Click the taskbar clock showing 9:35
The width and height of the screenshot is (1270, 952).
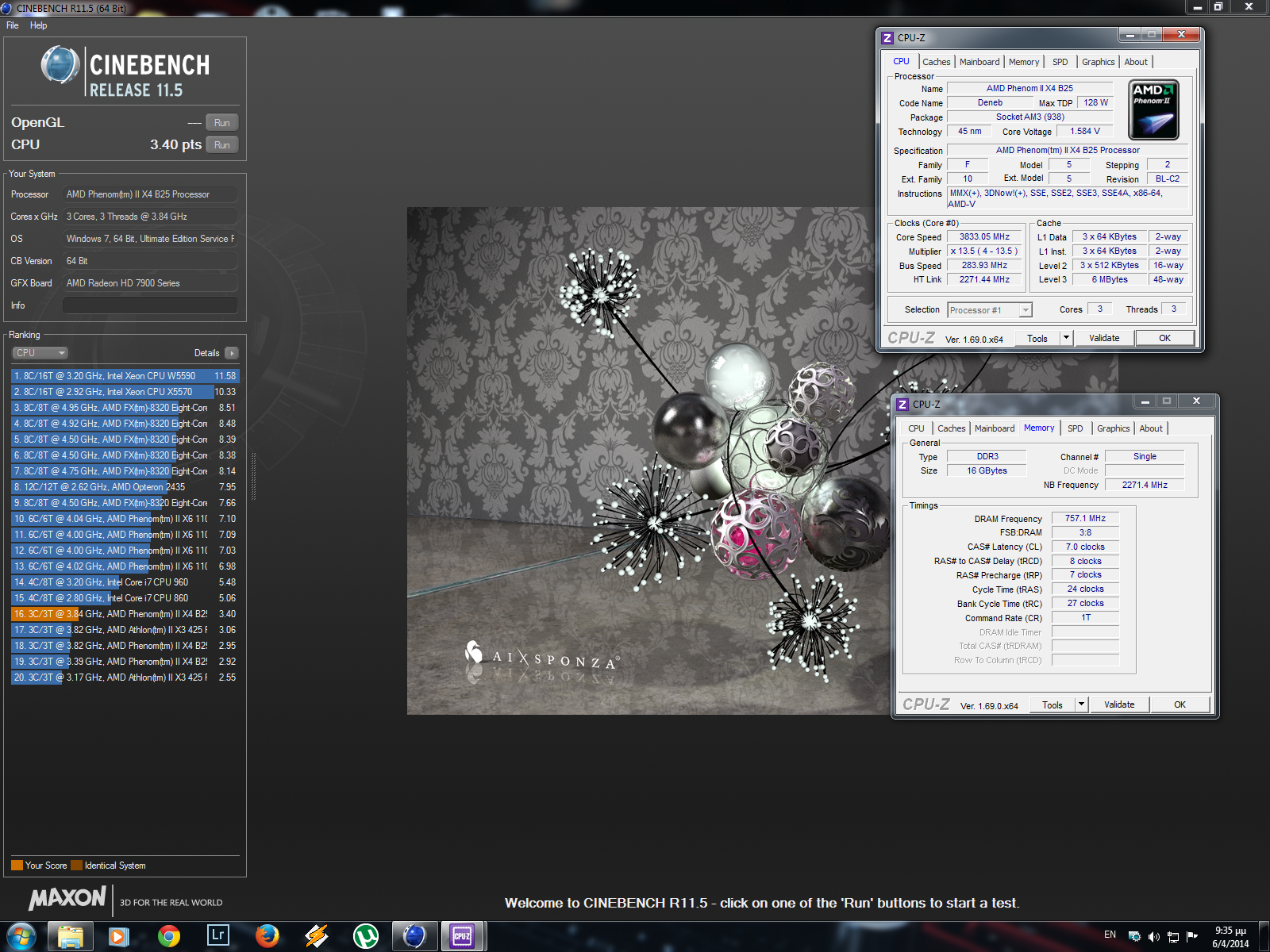(1230, 937)
